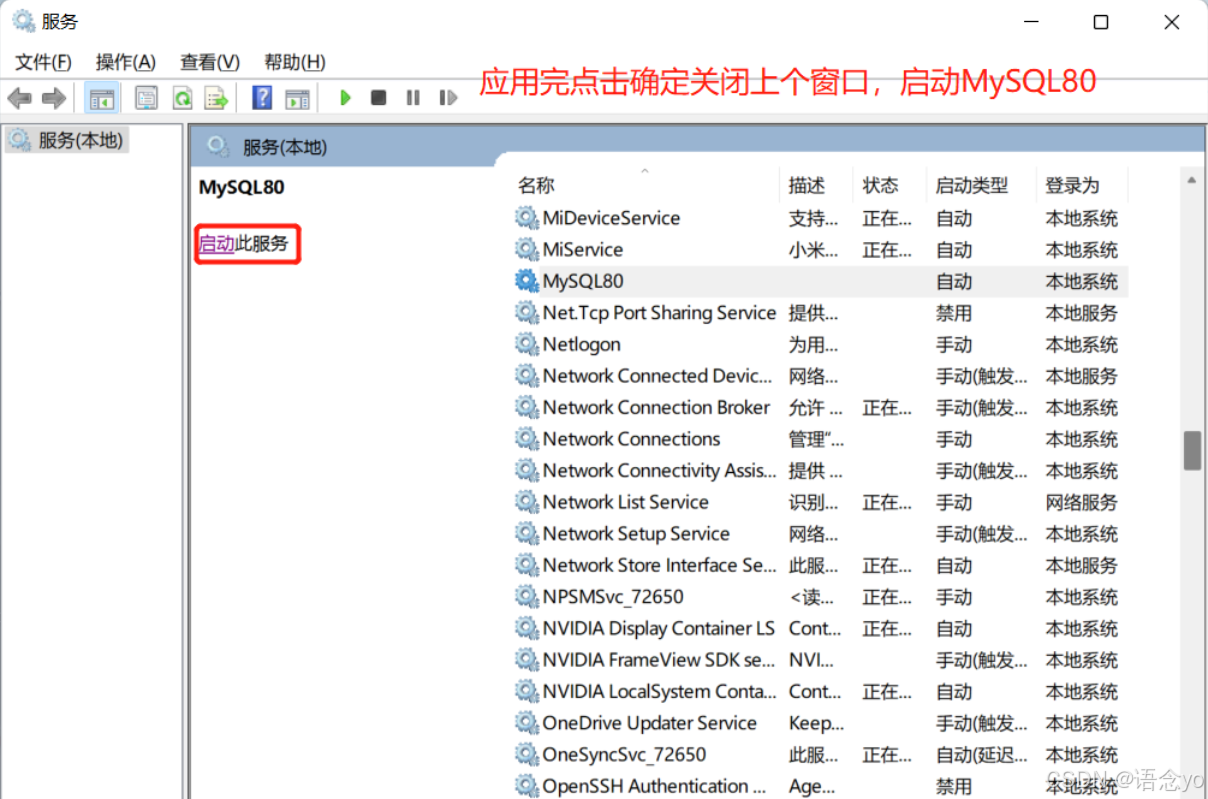Sort by the 状态 column header

click(x=881, y=185)
